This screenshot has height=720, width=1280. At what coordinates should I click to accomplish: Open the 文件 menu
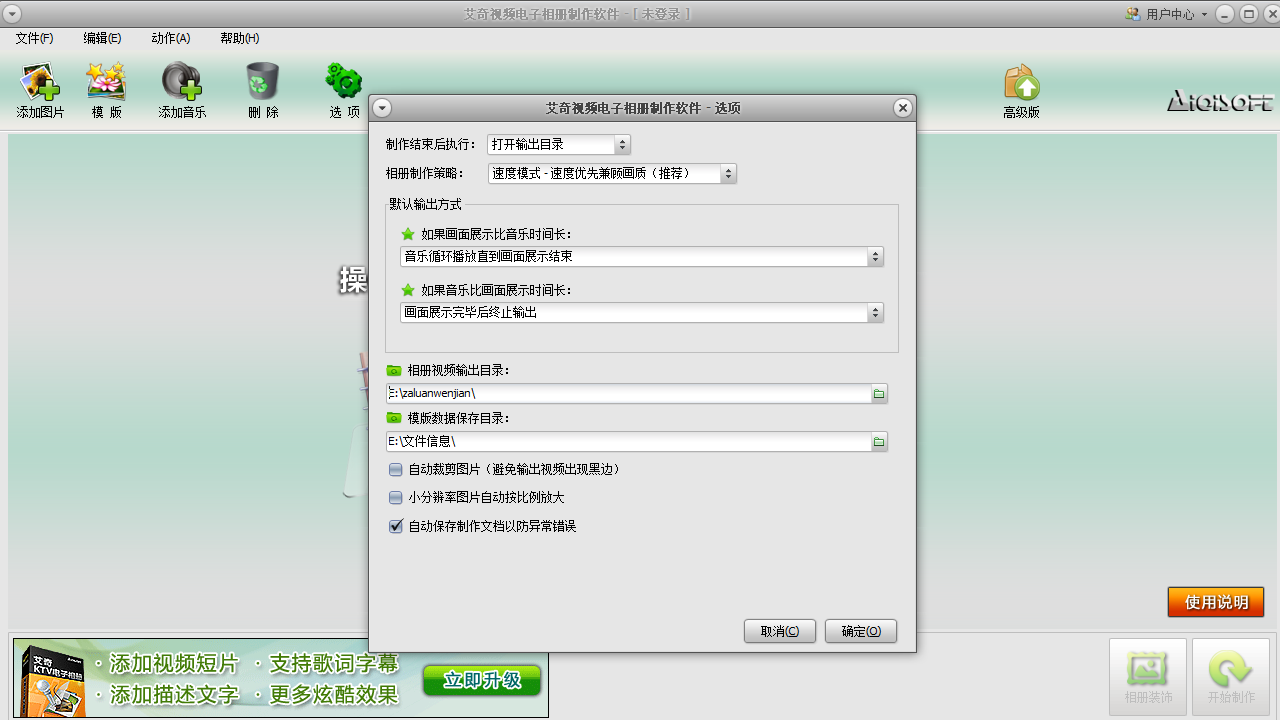click(x=33, y=38)
